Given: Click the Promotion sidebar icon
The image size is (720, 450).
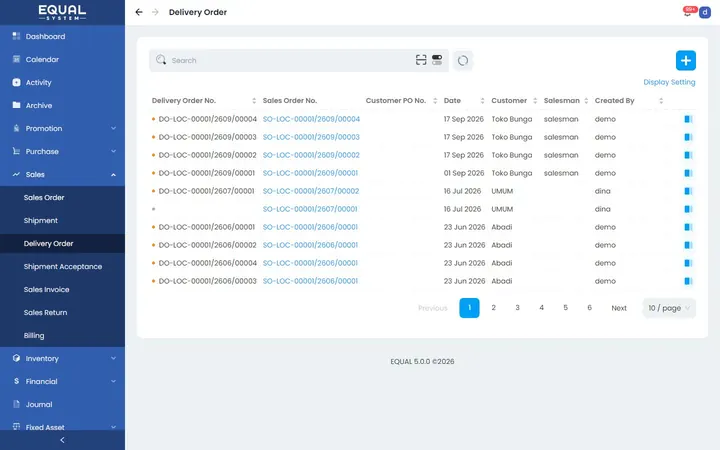Looking at the screenshot, I should click(17, 128).
